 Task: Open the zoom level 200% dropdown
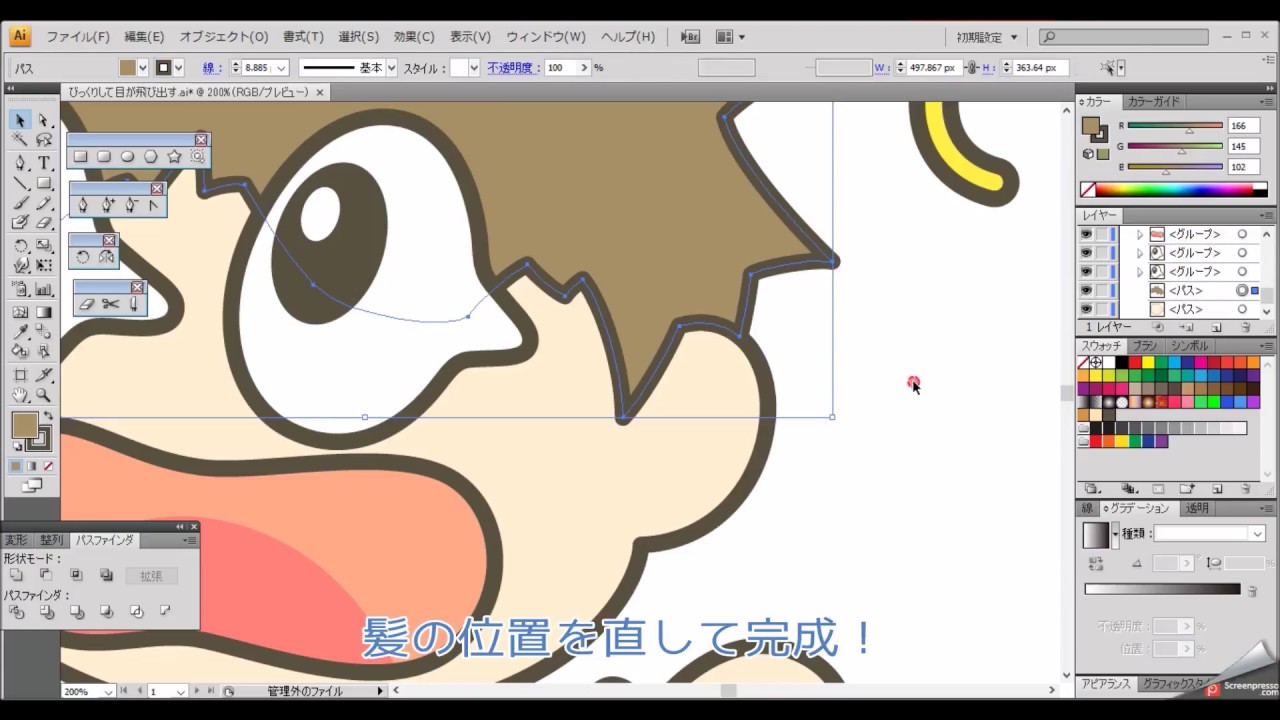coord(109,691)
